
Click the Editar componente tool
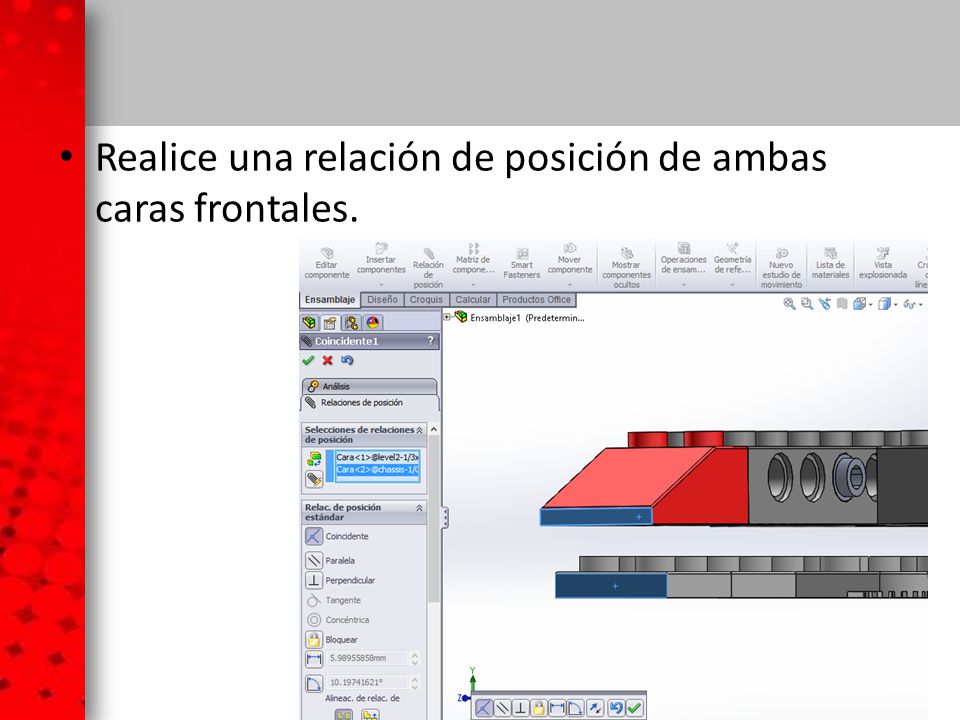point(326,263)
